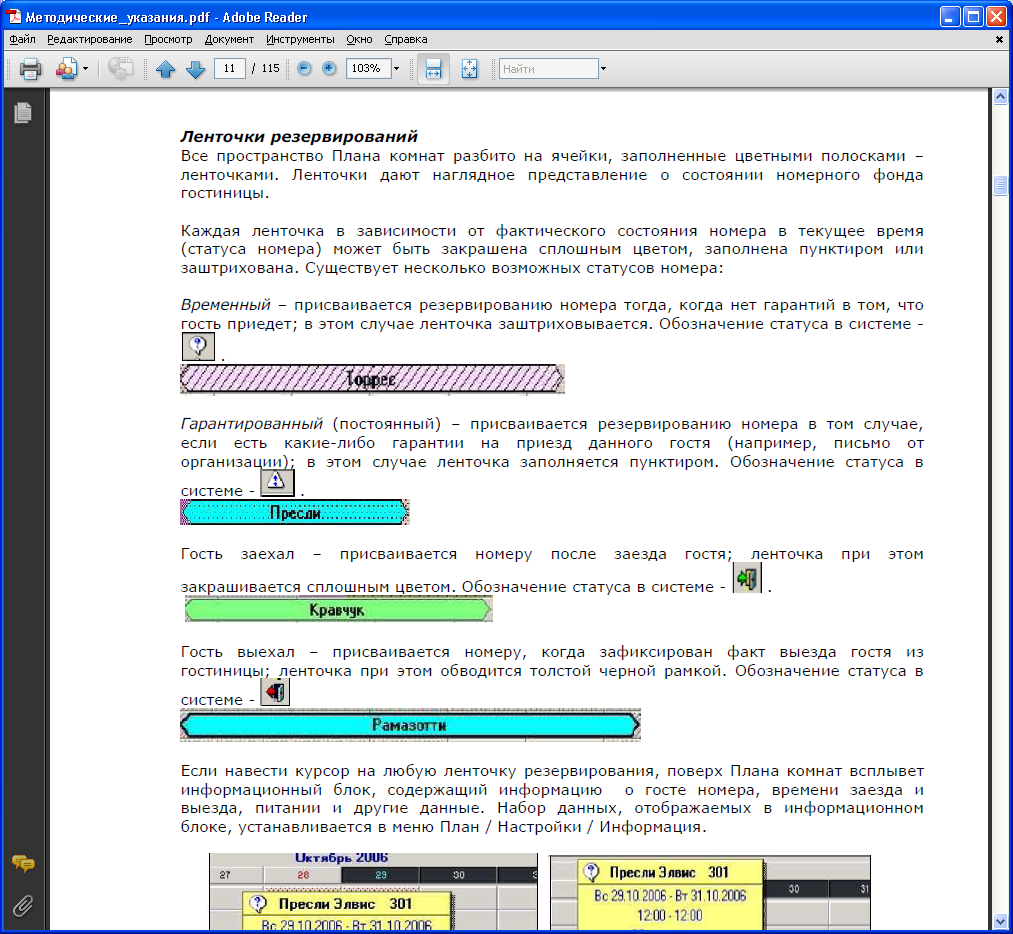1013x934 pixels.
Task: Maximize the Adobe Reader window
Action: pyautogui.click(x=973, y=17)
